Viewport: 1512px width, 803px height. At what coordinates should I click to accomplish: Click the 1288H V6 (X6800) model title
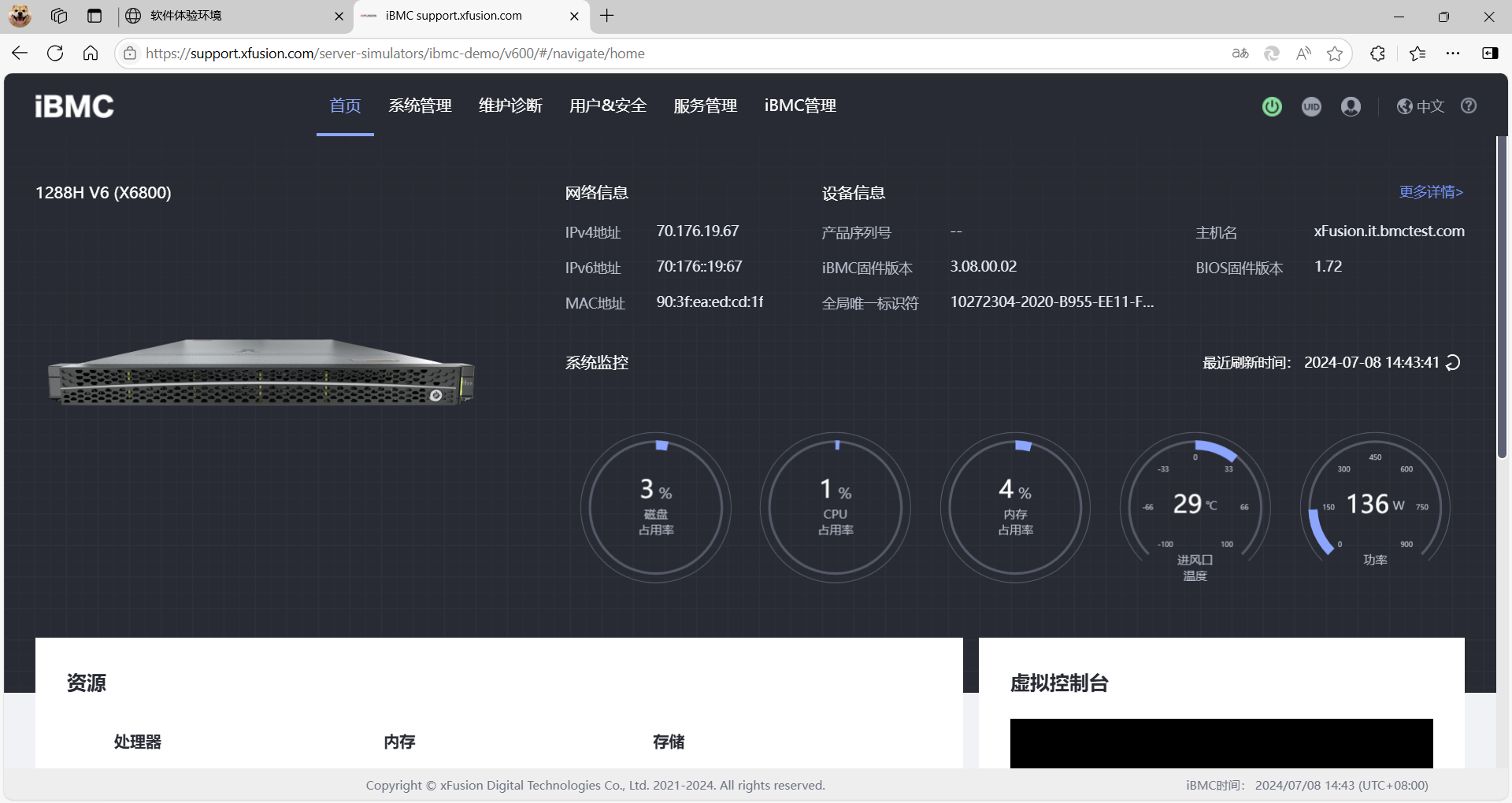point(103,193)
